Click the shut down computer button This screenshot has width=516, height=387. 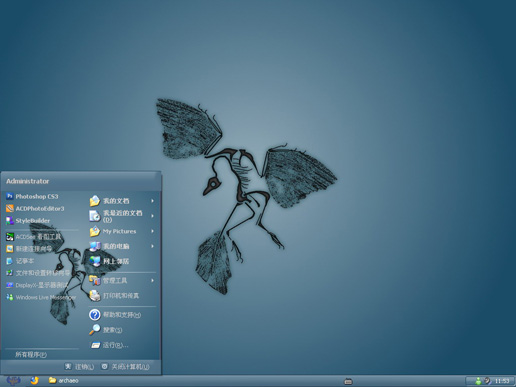pyautogui.click(x=125, y=367)
